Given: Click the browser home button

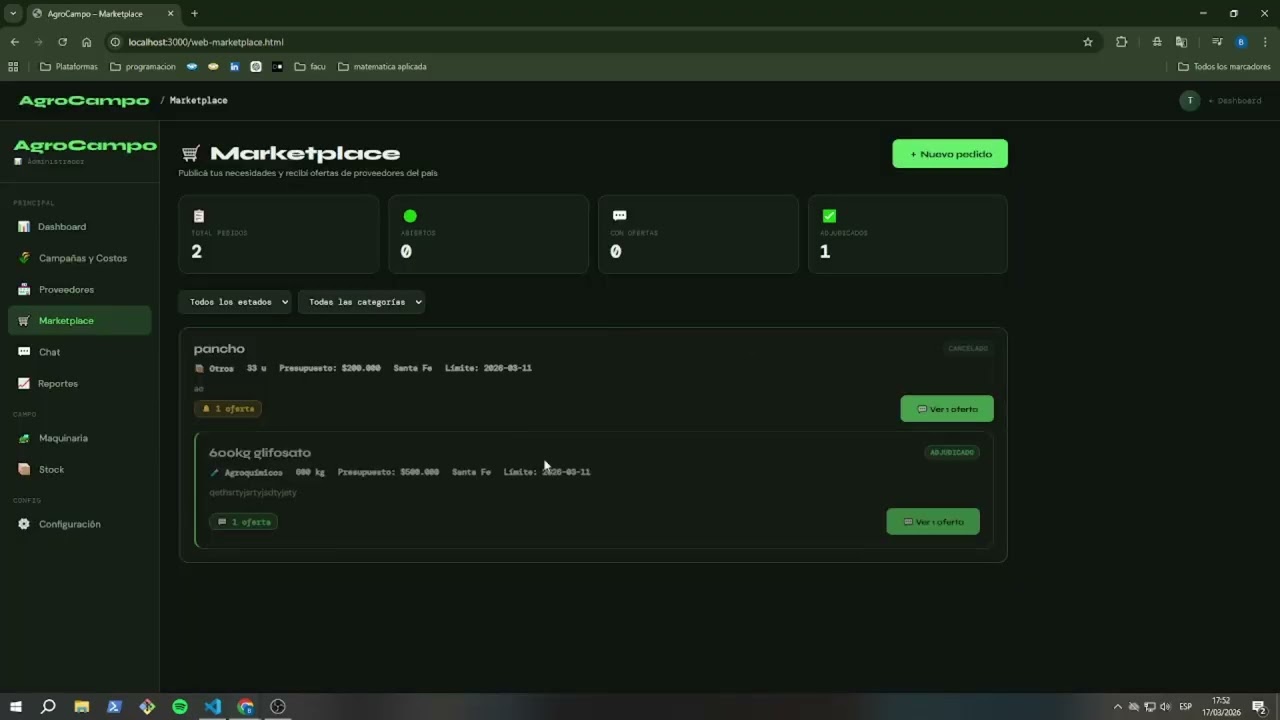Looking at the screenshot, I should tap(87, 42).
